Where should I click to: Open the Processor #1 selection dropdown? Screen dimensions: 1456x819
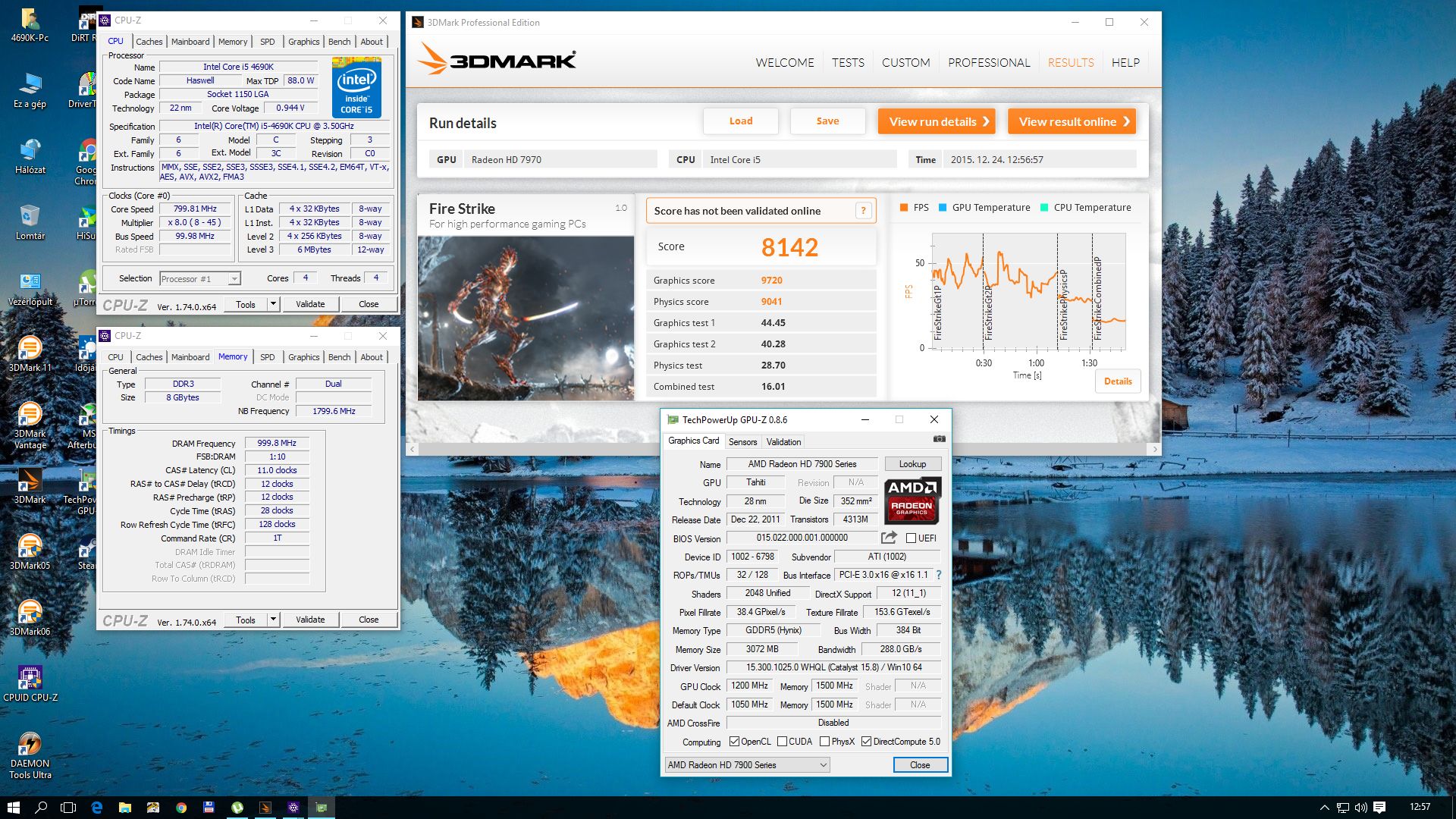234,279
